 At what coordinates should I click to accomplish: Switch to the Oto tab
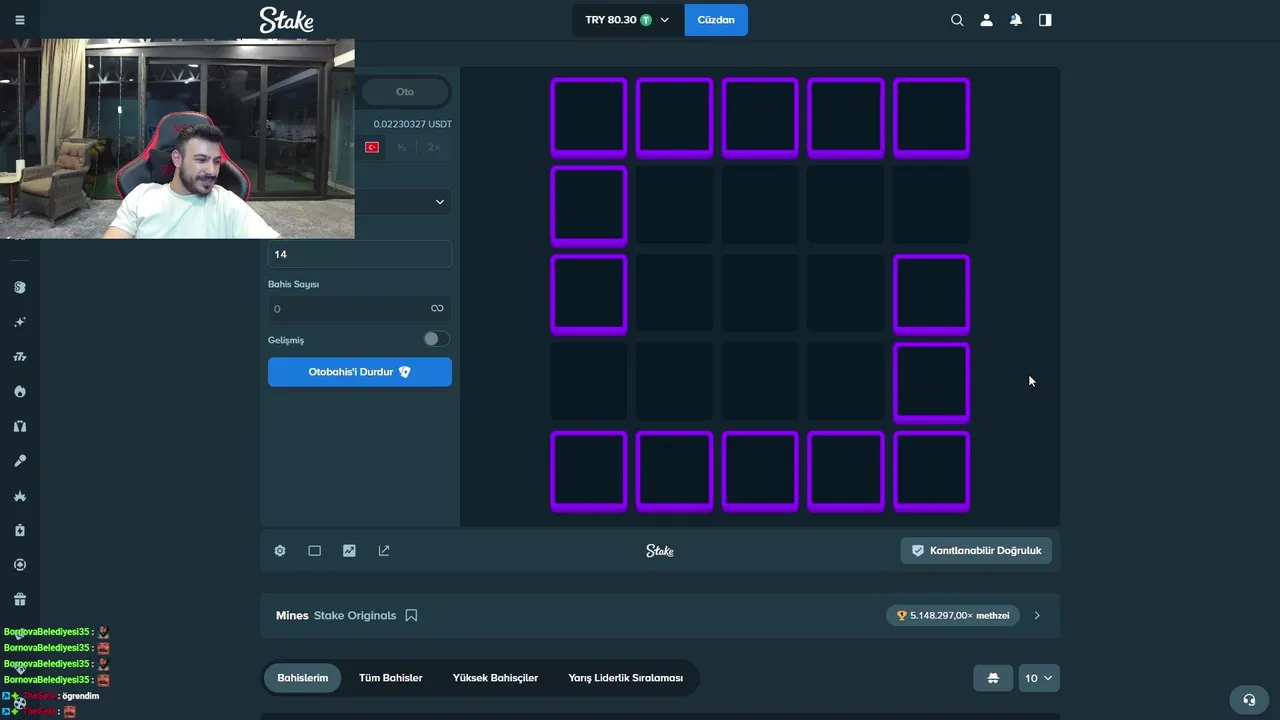click(405, 92)
